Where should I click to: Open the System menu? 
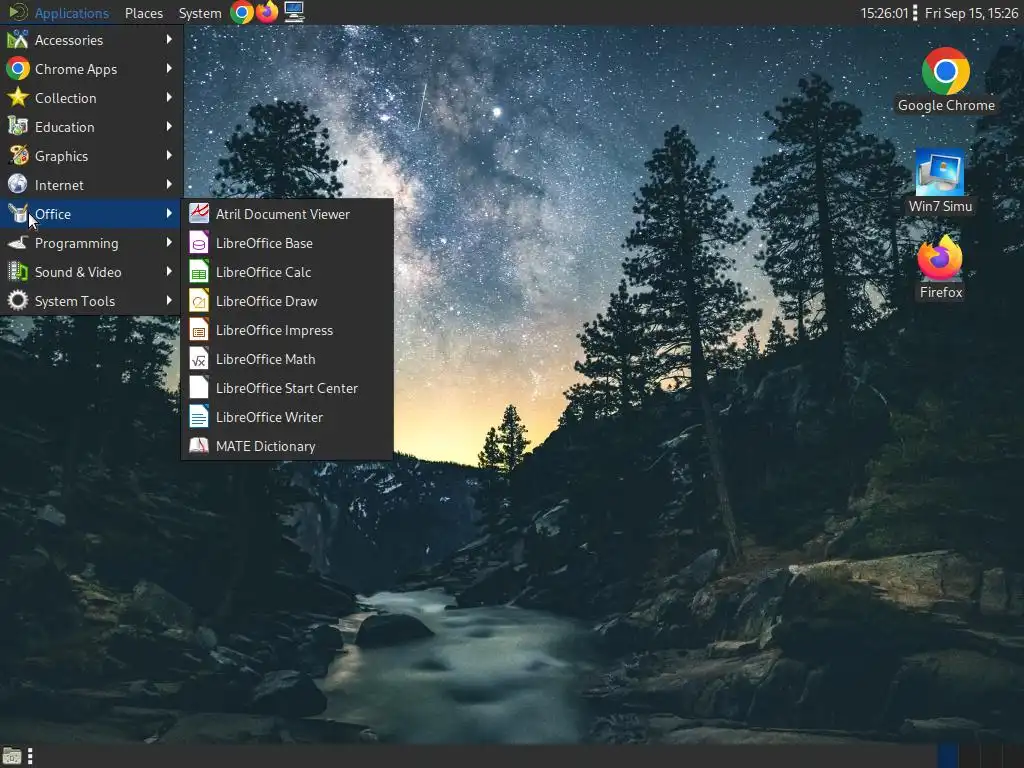pyautogui.click(x=200, y=13)
